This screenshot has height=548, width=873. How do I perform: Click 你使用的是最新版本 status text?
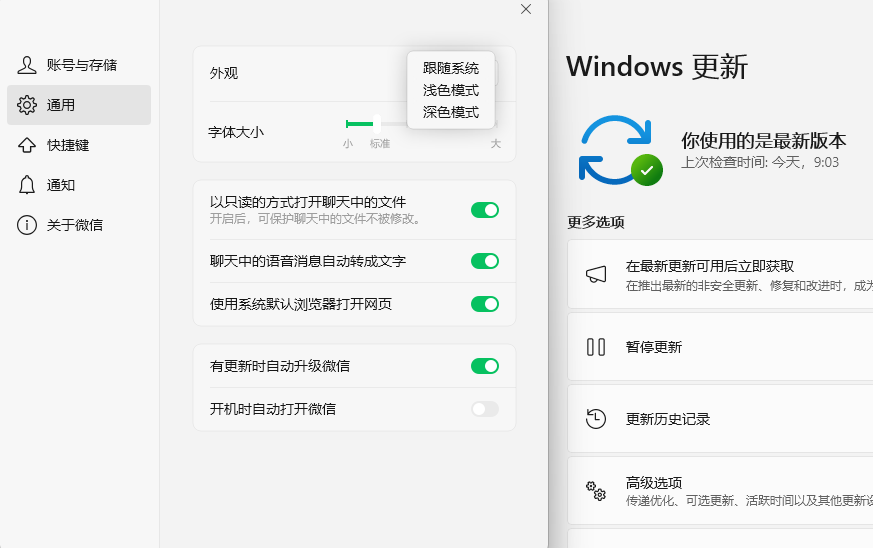(763, 141)
